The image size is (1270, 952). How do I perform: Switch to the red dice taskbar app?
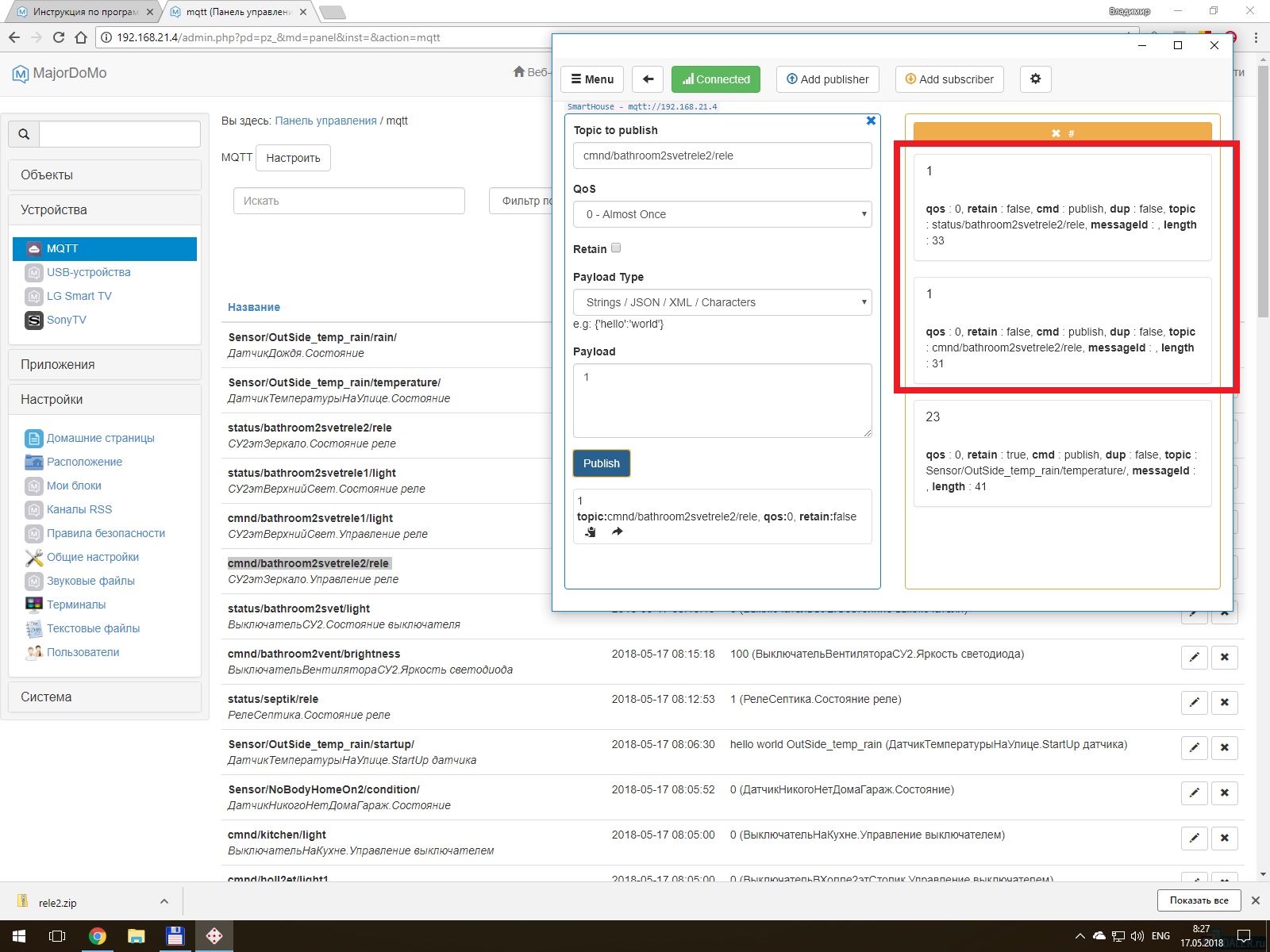tap(214, 936)
